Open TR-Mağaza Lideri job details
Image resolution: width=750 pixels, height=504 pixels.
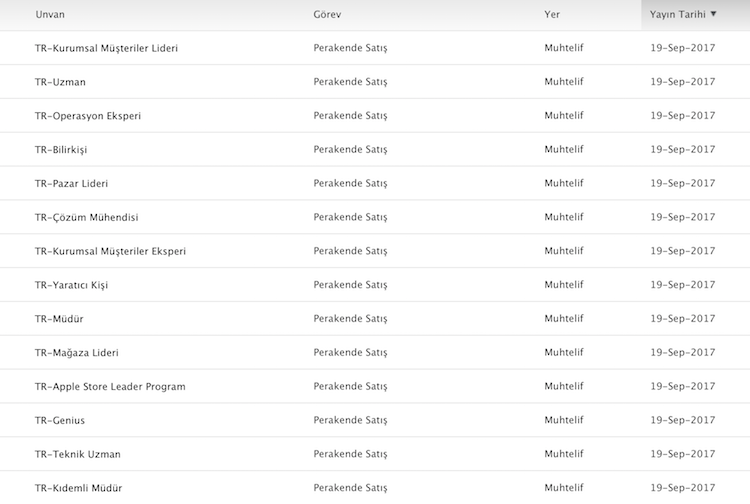click(76, 353)
